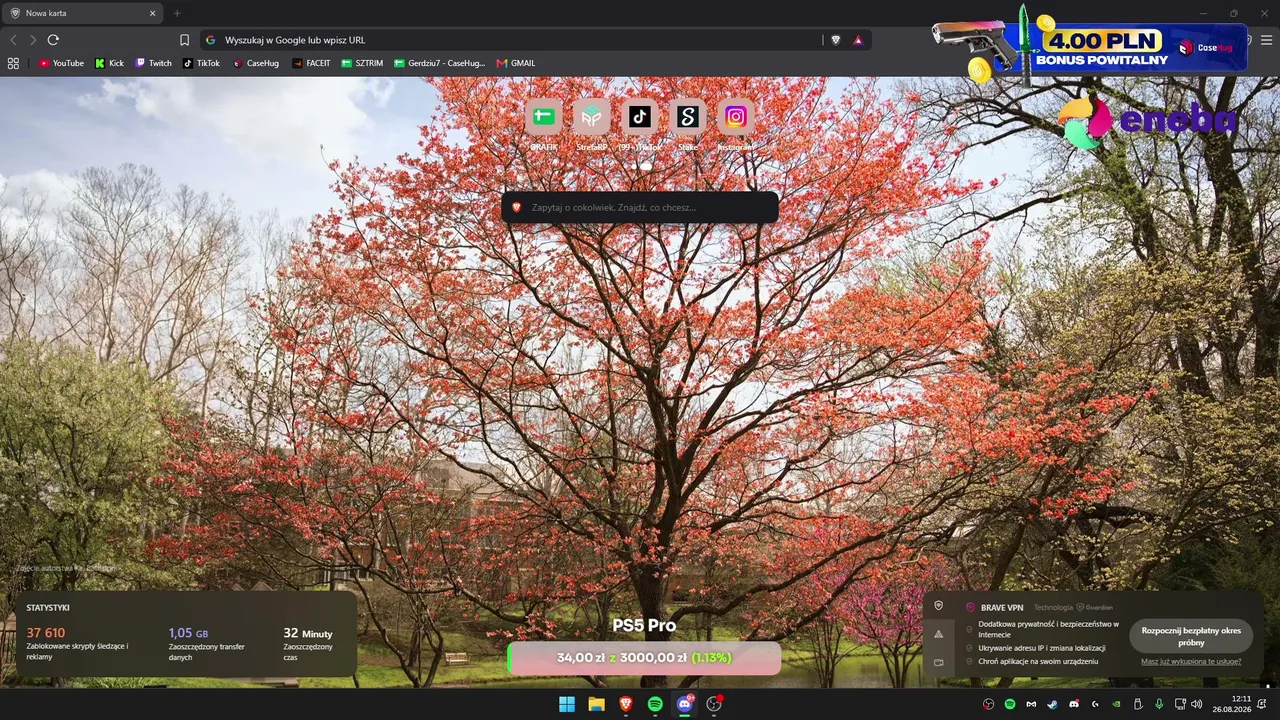Click the STATYSTYKI heading
This screenshot has height=720, width=1280.
pos(48,607)
